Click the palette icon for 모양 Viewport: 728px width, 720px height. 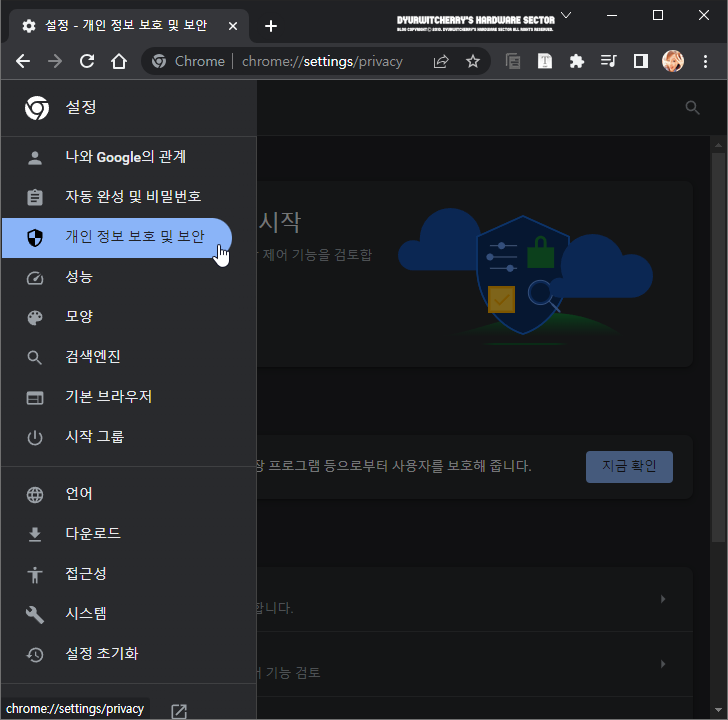pyautogui.click(x=35, y=318)
